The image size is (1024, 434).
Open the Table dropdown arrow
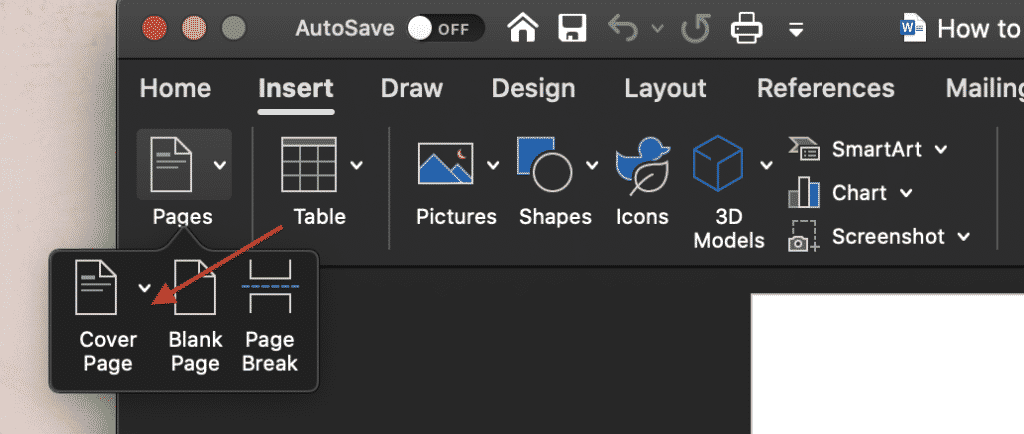click(x=356, y=164)
